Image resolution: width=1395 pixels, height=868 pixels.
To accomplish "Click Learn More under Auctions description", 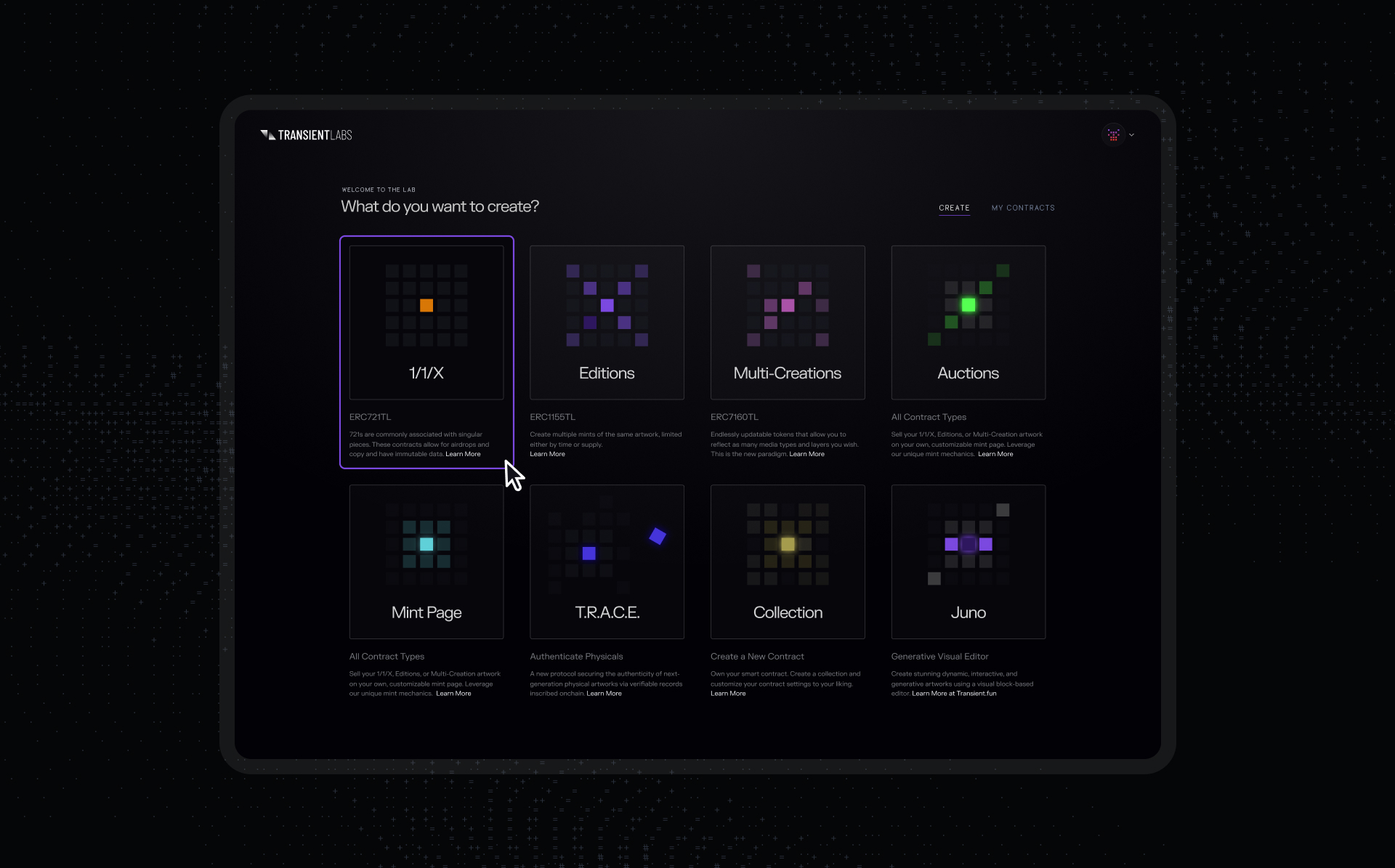I will [995, 454].
